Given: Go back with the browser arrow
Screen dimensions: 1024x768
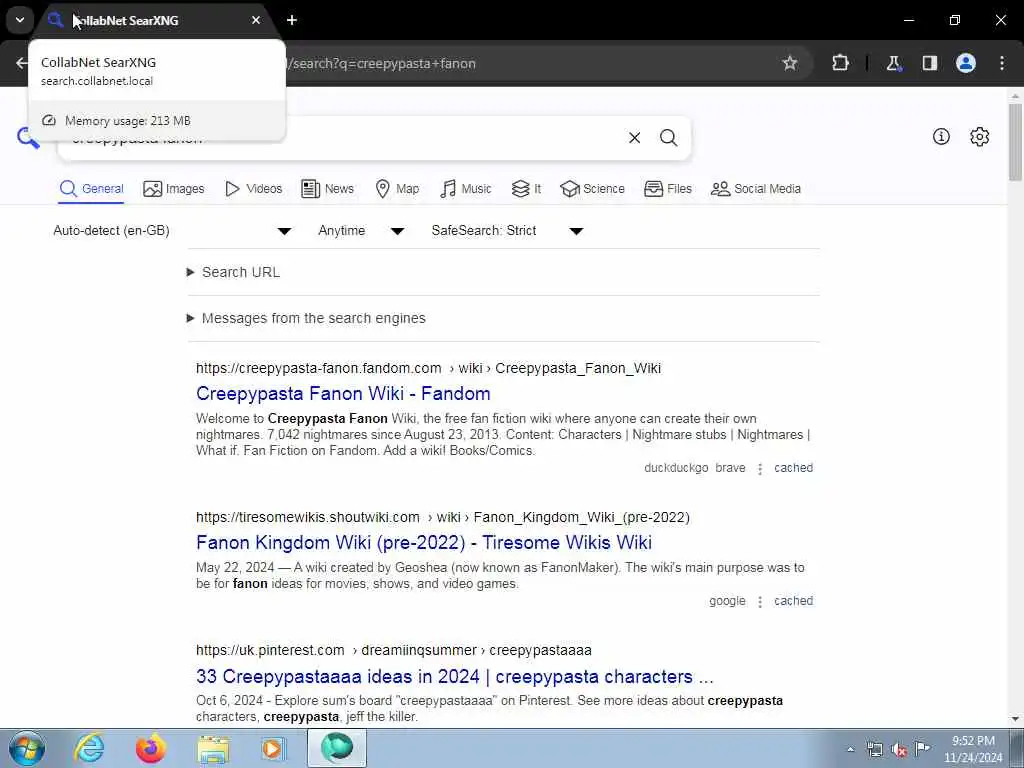Looking at the screenshot, I should (x=22, y=63).
